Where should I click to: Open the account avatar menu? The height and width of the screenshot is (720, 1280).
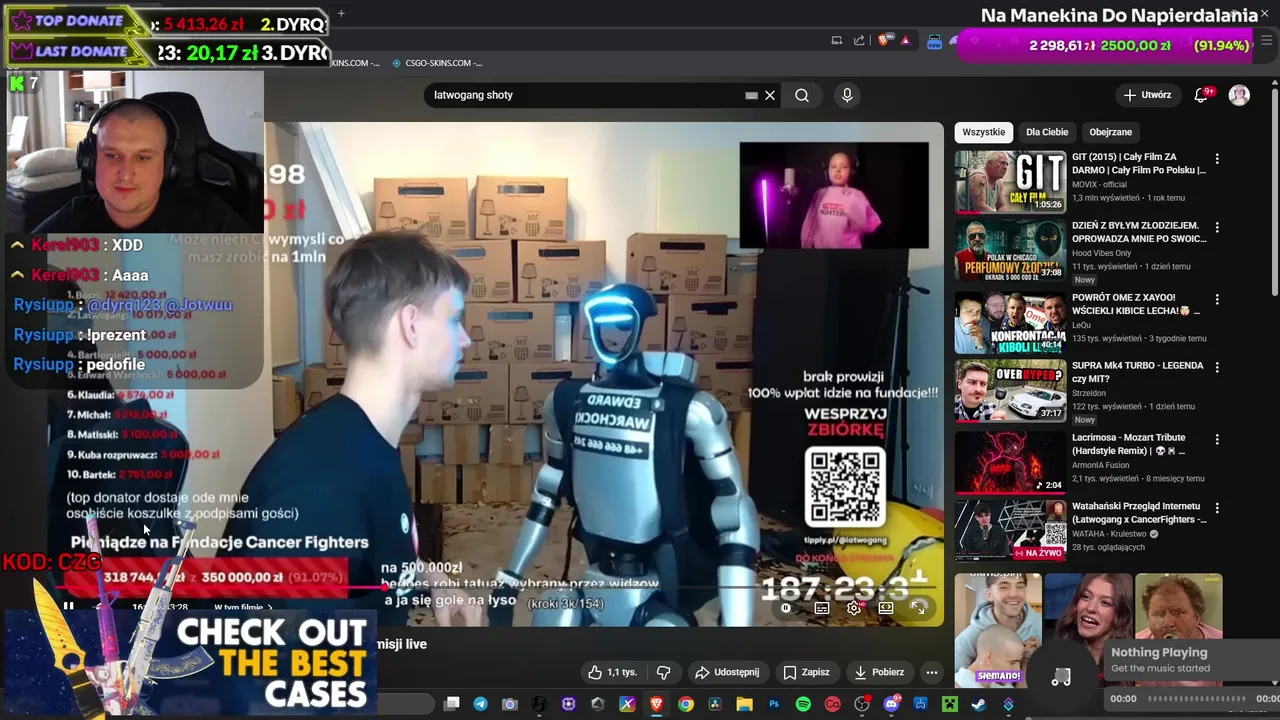click(x=1239, y=95)
